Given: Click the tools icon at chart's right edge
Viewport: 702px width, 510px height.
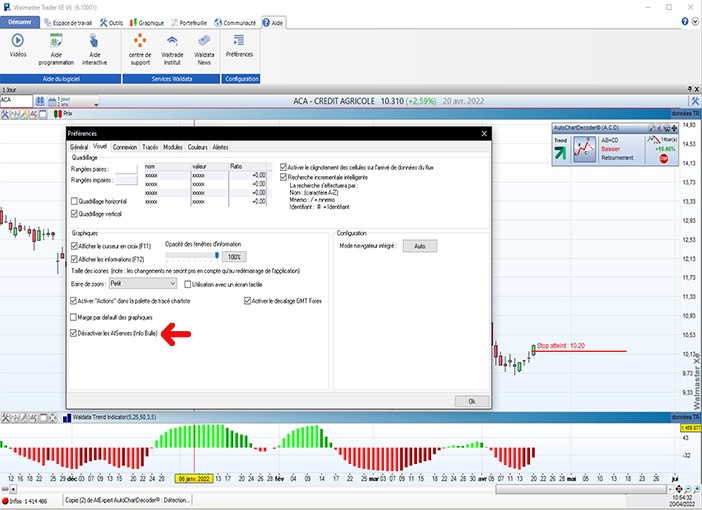Looking at the screenshot, I should [x=695, y=101].
